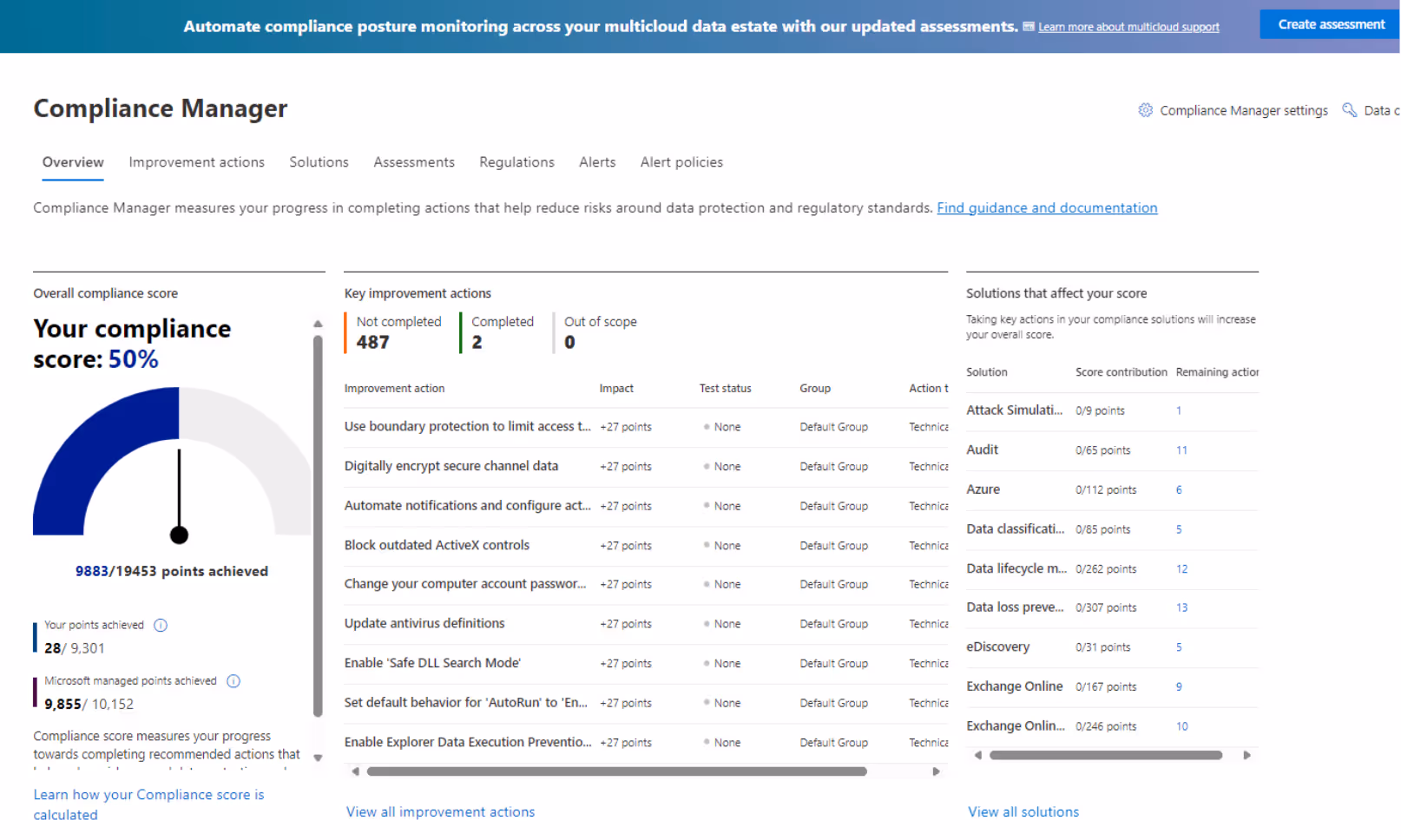Switch to the Alert policies tab
Viewport: 1401px width, 840px height.
(x=681, y=162)
